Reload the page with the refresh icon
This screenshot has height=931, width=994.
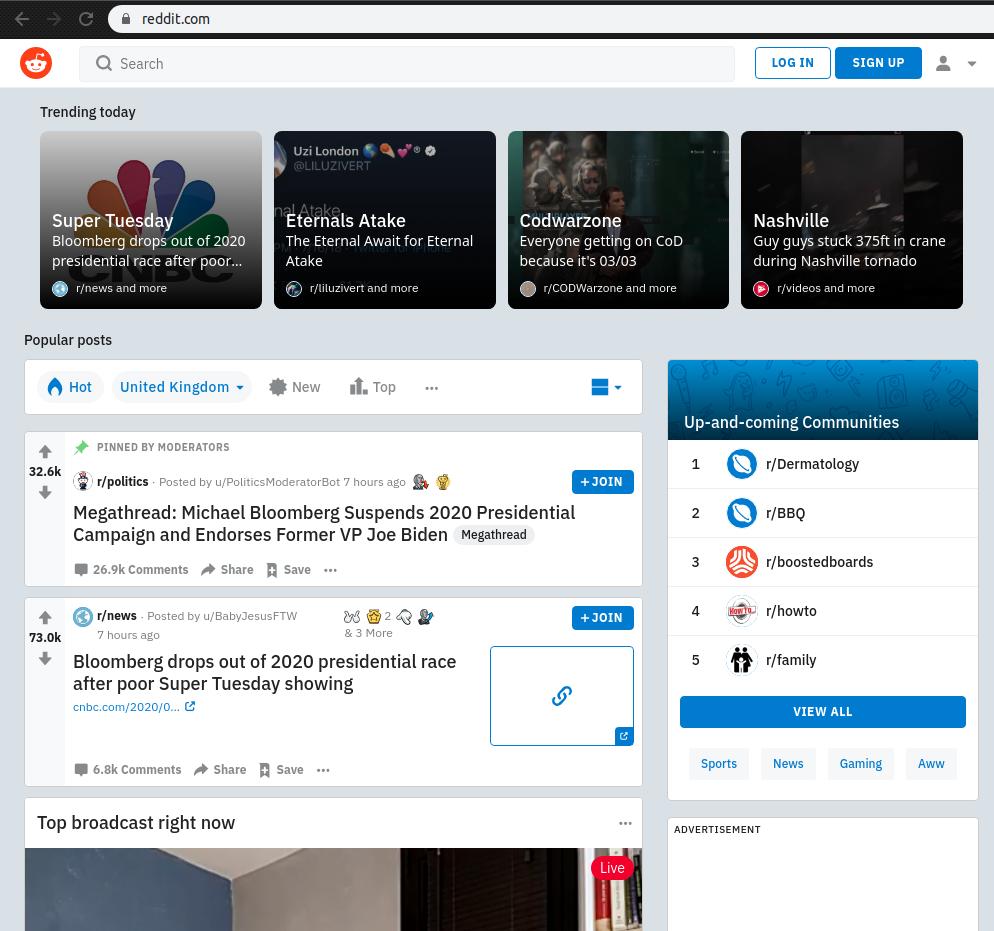(x=86, y=19)
